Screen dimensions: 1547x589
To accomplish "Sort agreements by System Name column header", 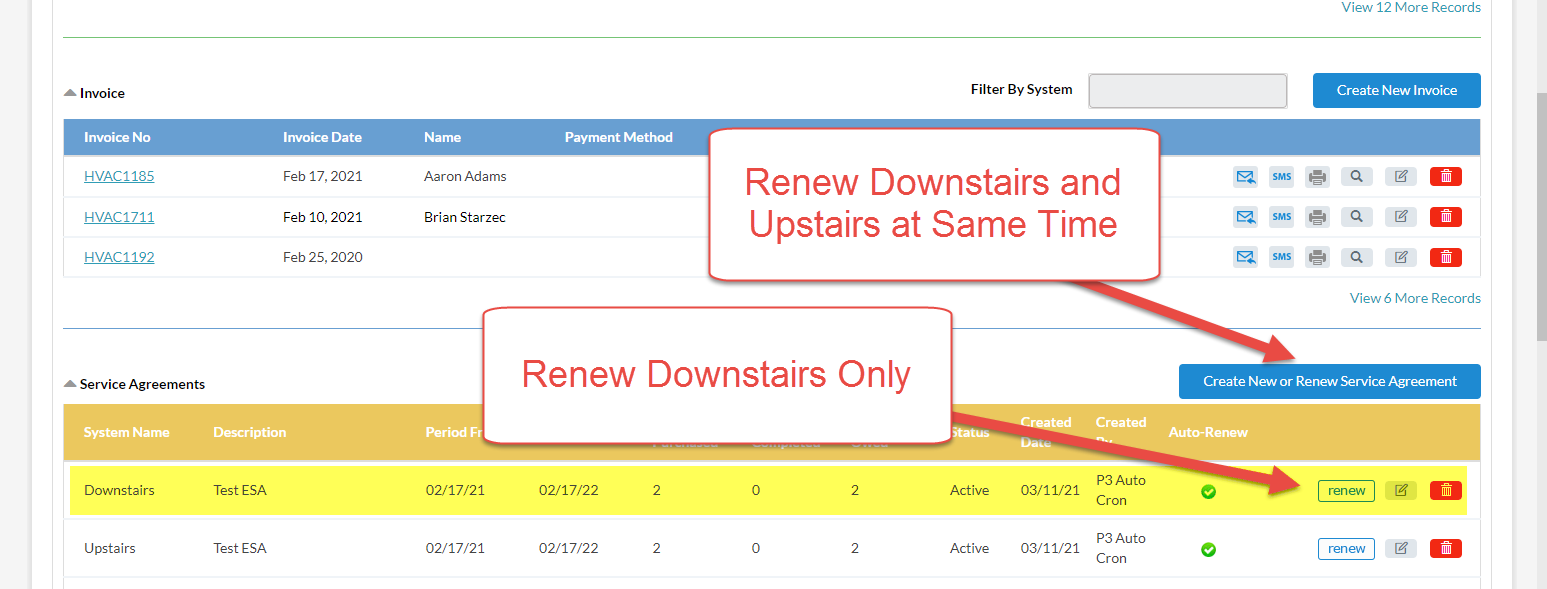I will [x=126, y=432].
